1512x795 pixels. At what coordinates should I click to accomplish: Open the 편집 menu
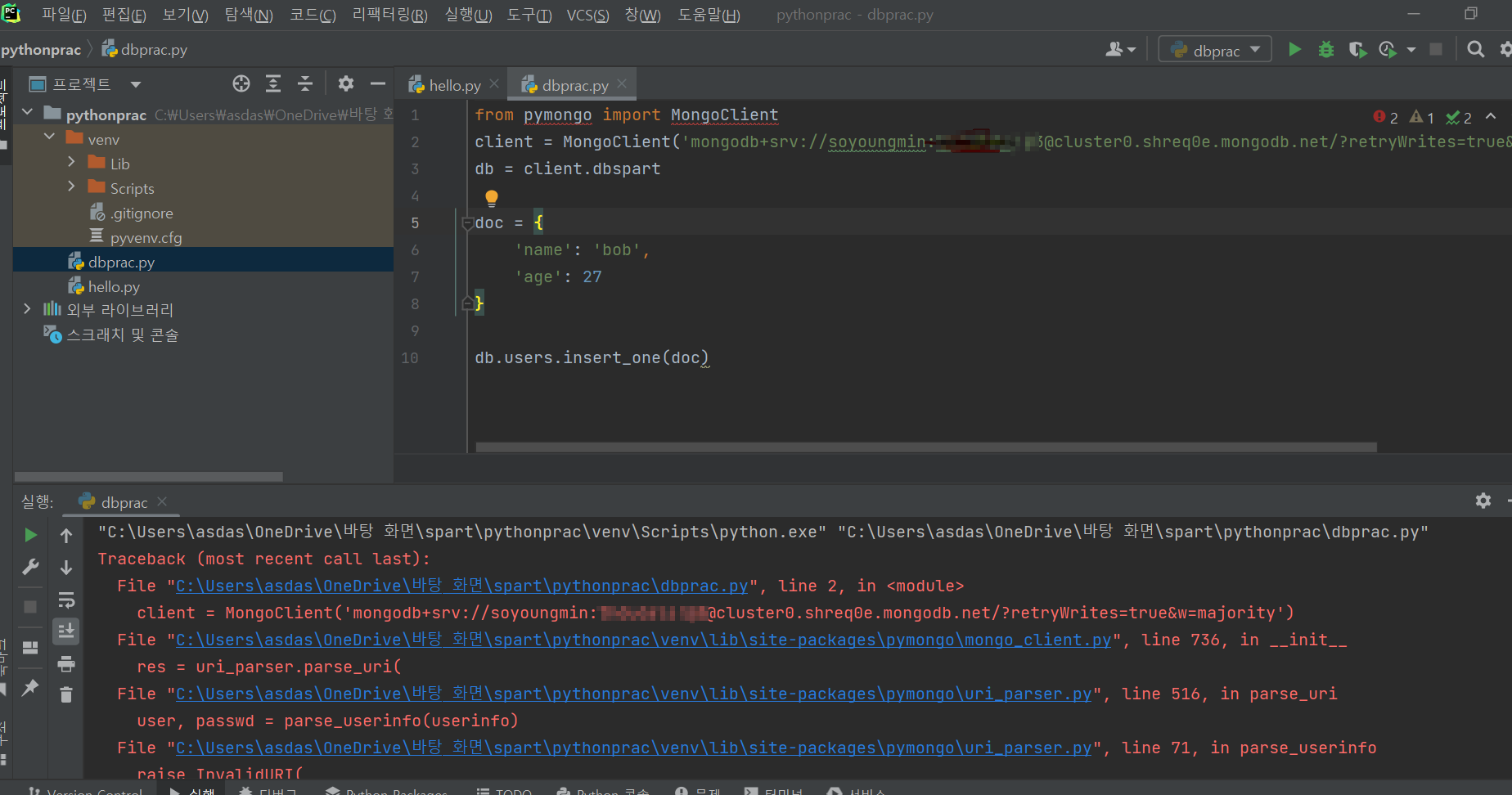pyautogui.click(x=124, y=15)
